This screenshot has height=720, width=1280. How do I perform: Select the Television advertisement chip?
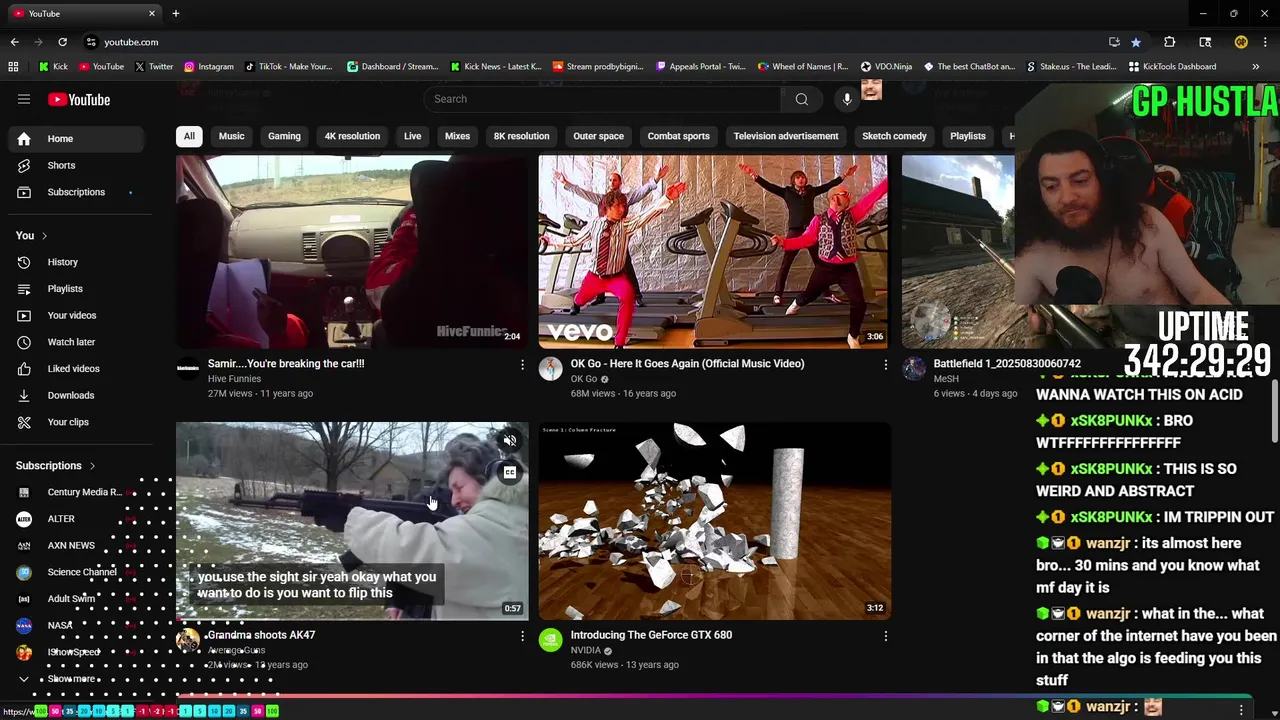click(x=786, y=136)
